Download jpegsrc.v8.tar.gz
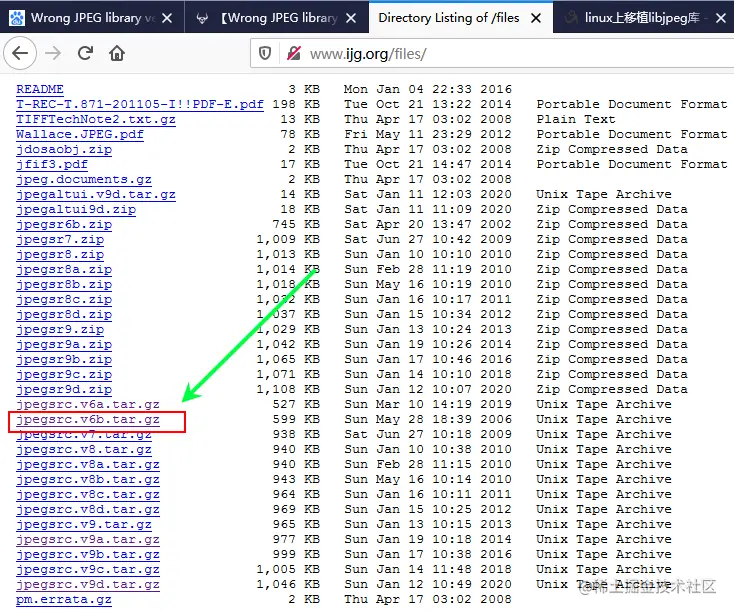 (x=84, y=449)
